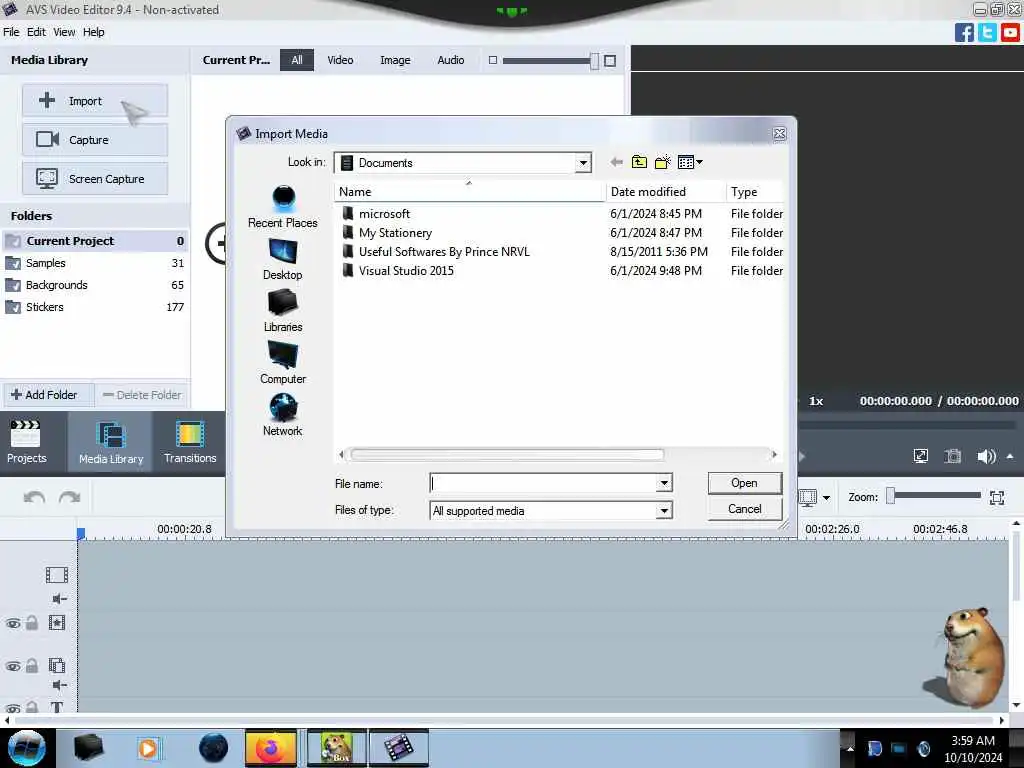The height and width of the screenshot is (768, 1024).
Task: Mute the preview volume speaker
Action: [986, 456]
